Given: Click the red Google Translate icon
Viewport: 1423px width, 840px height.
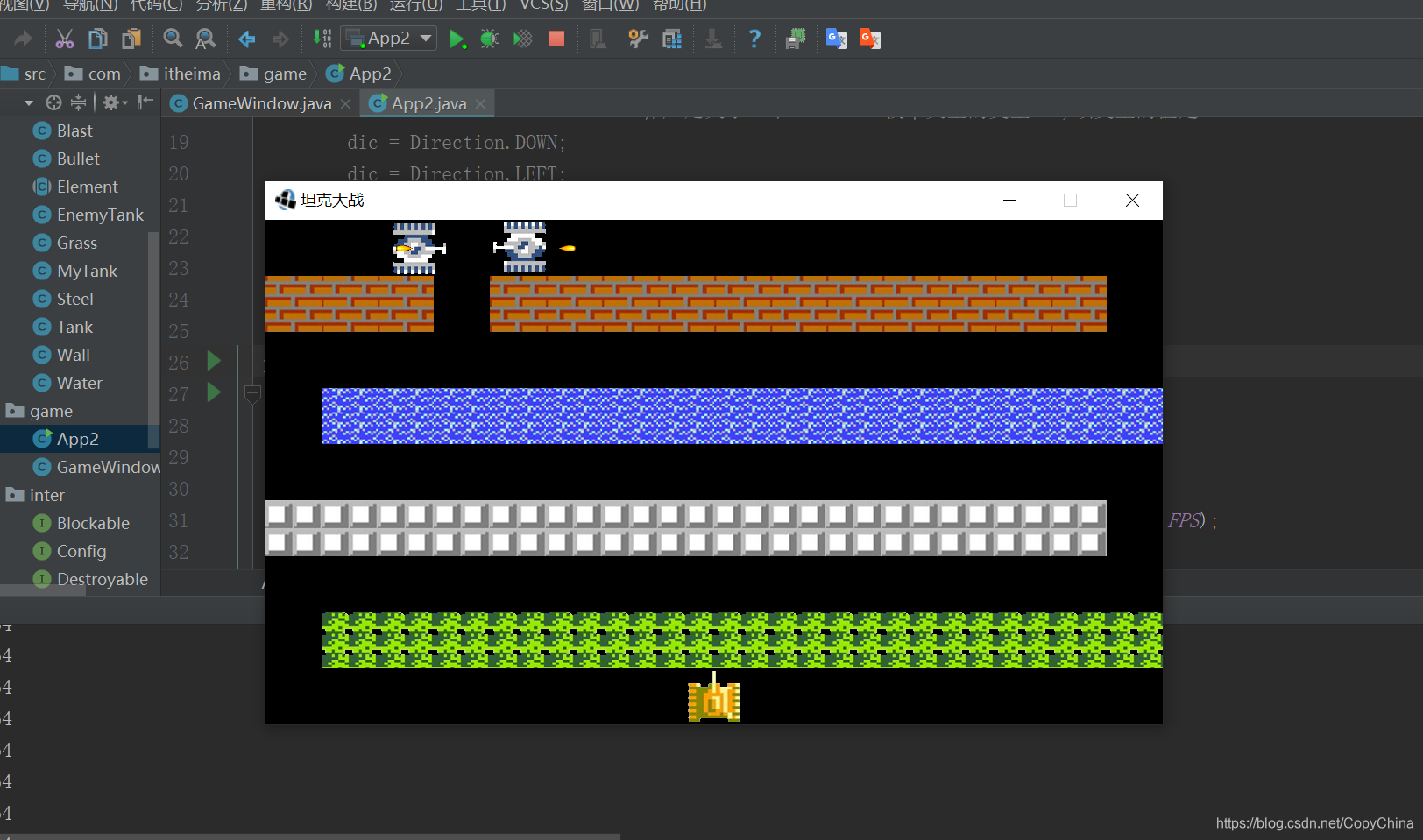Looking at the screenshot, I should pos(870,39).
